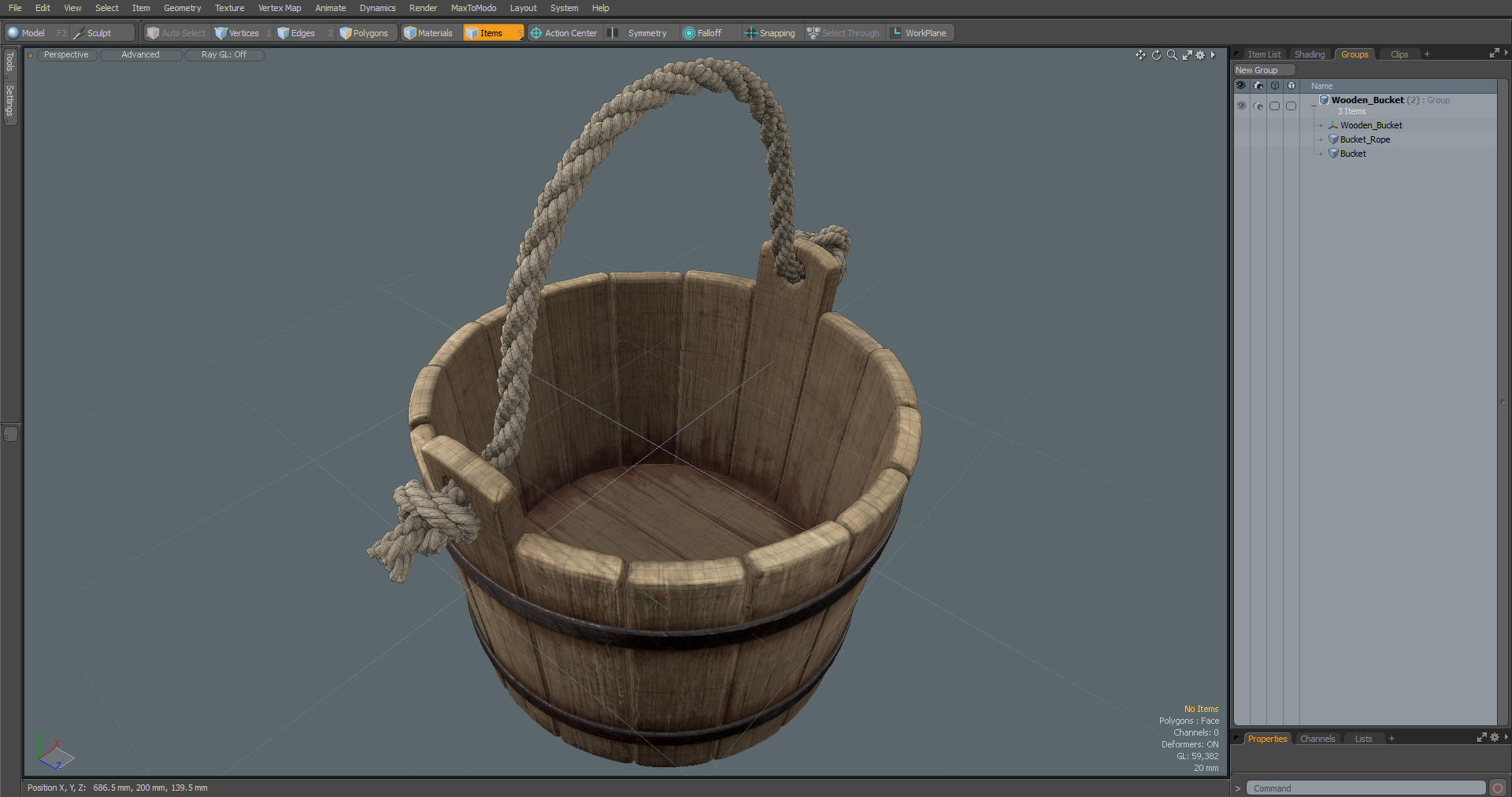This screenshot has width=1512, height=797.
Task: Open Groups panel options arrow
Action: pos(1506,54)
